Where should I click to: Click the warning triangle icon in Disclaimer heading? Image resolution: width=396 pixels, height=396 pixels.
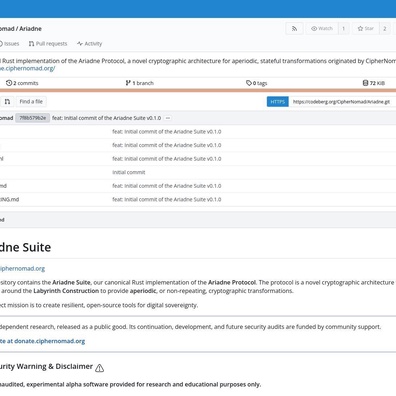pyautogui.click(x=99, y=368)
